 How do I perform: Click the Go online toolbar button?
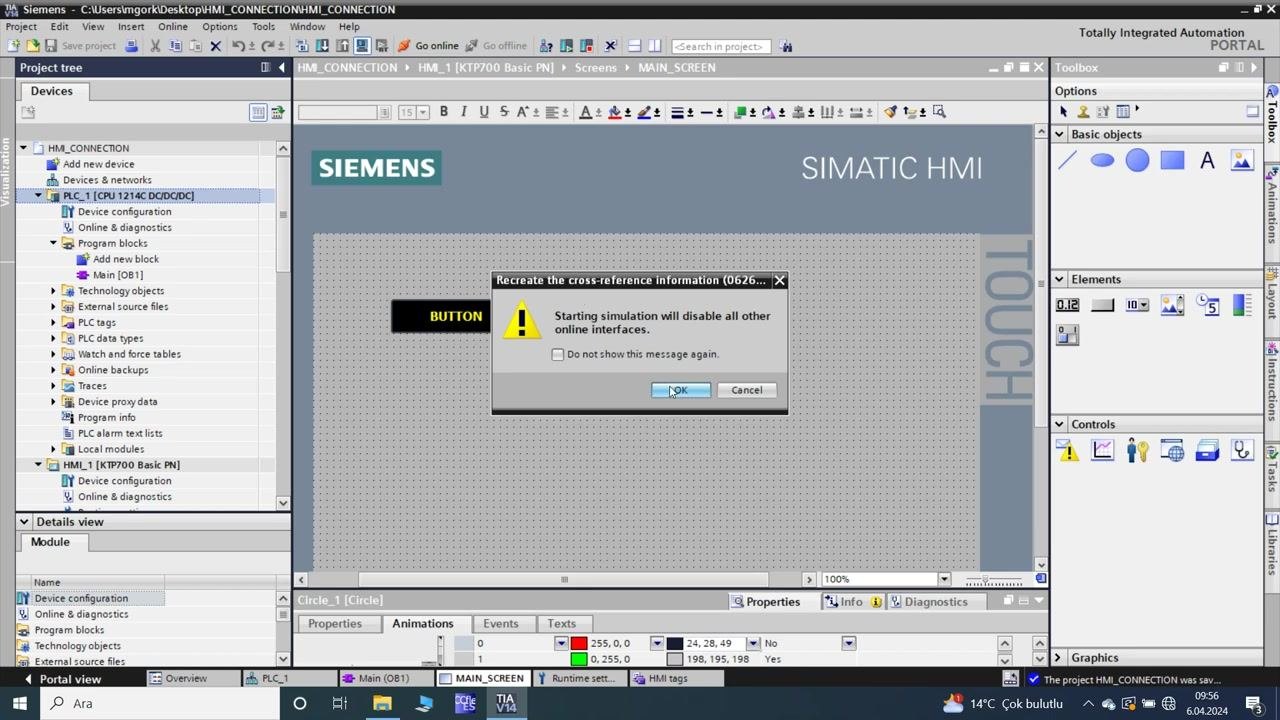pyautogui.click(x=428, y=46)
